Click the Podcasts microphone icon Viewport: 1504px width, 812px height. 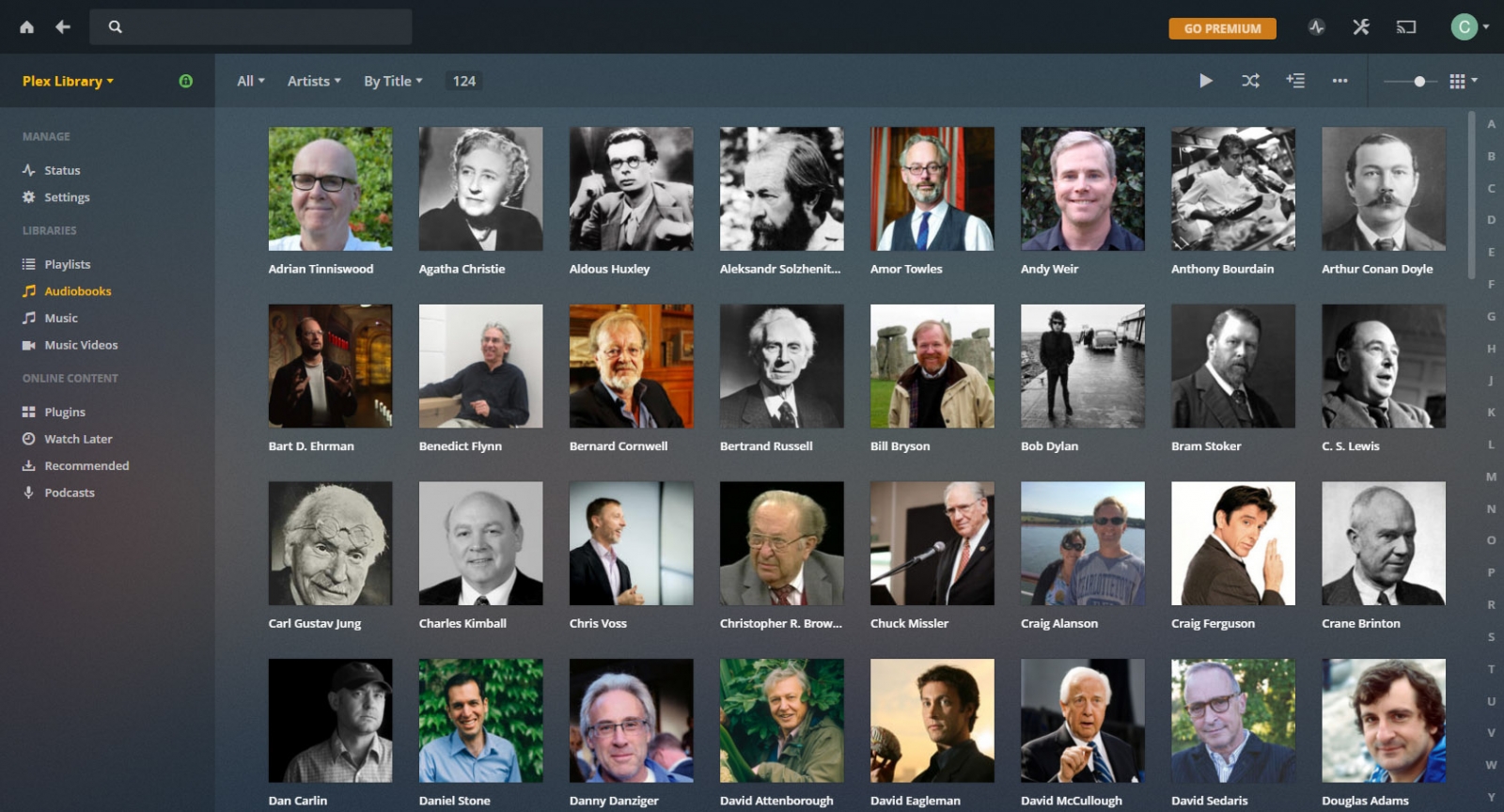pos(29,492)
